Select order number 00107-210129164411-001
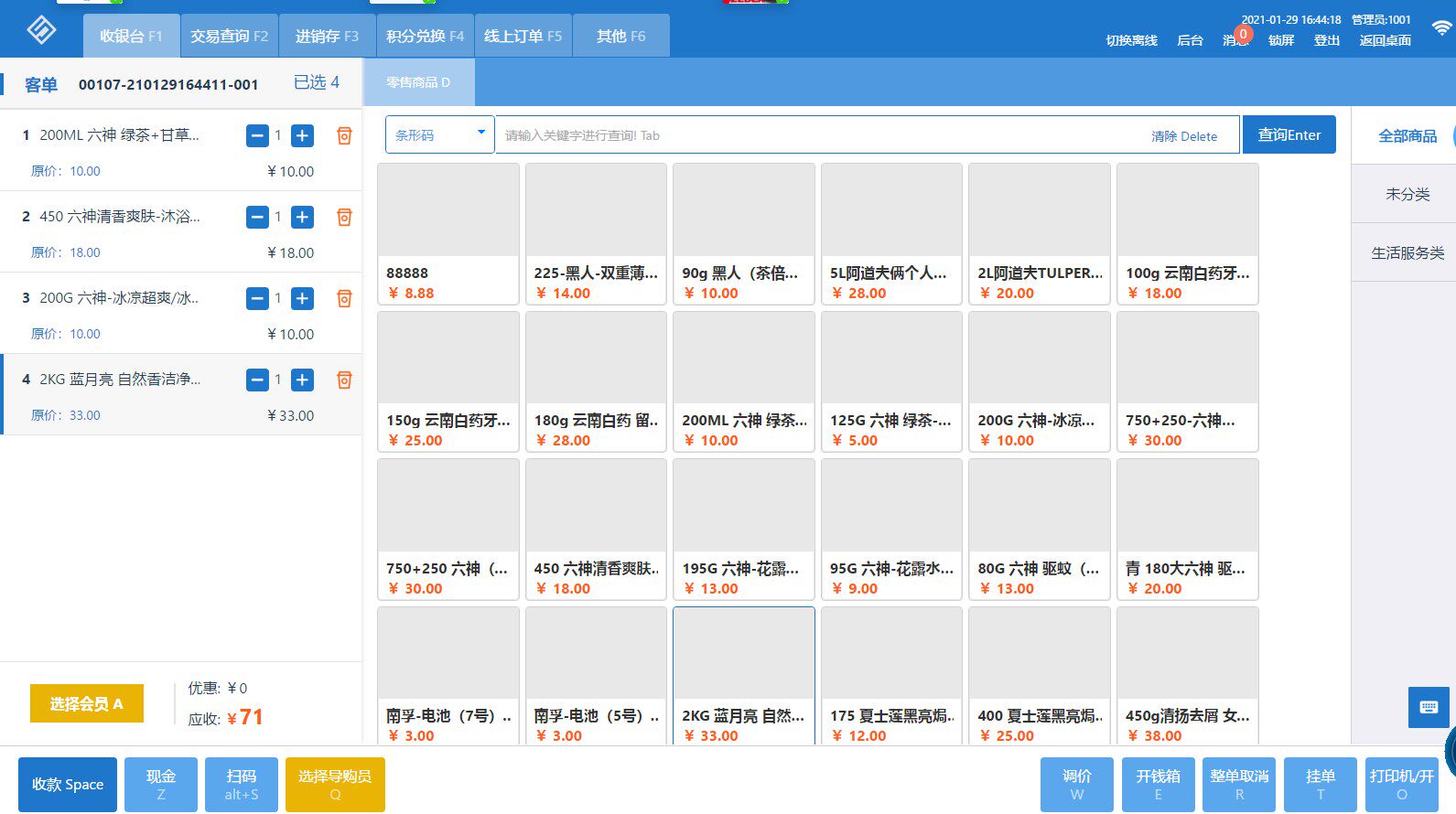This screenshot has width=1456, height=814. 168,84
